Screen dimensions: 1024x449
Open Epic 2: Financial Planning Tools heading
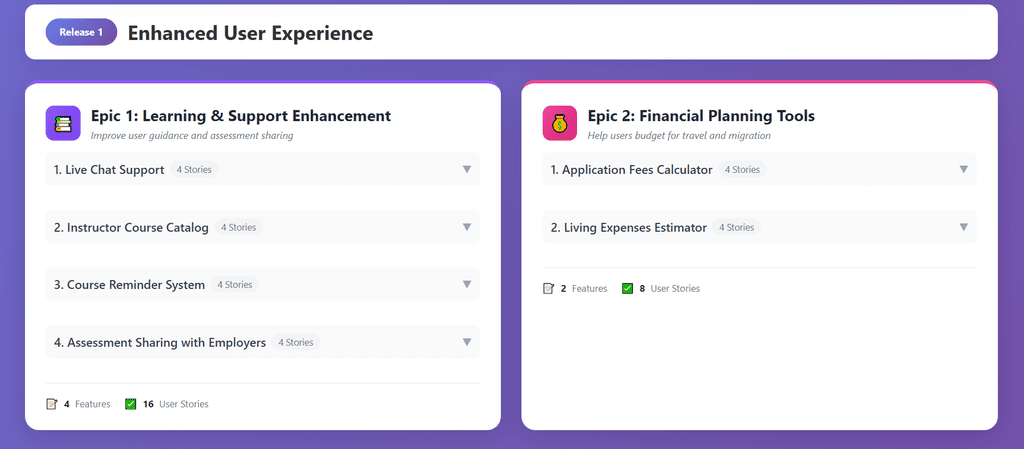click(x=701, y=116)
